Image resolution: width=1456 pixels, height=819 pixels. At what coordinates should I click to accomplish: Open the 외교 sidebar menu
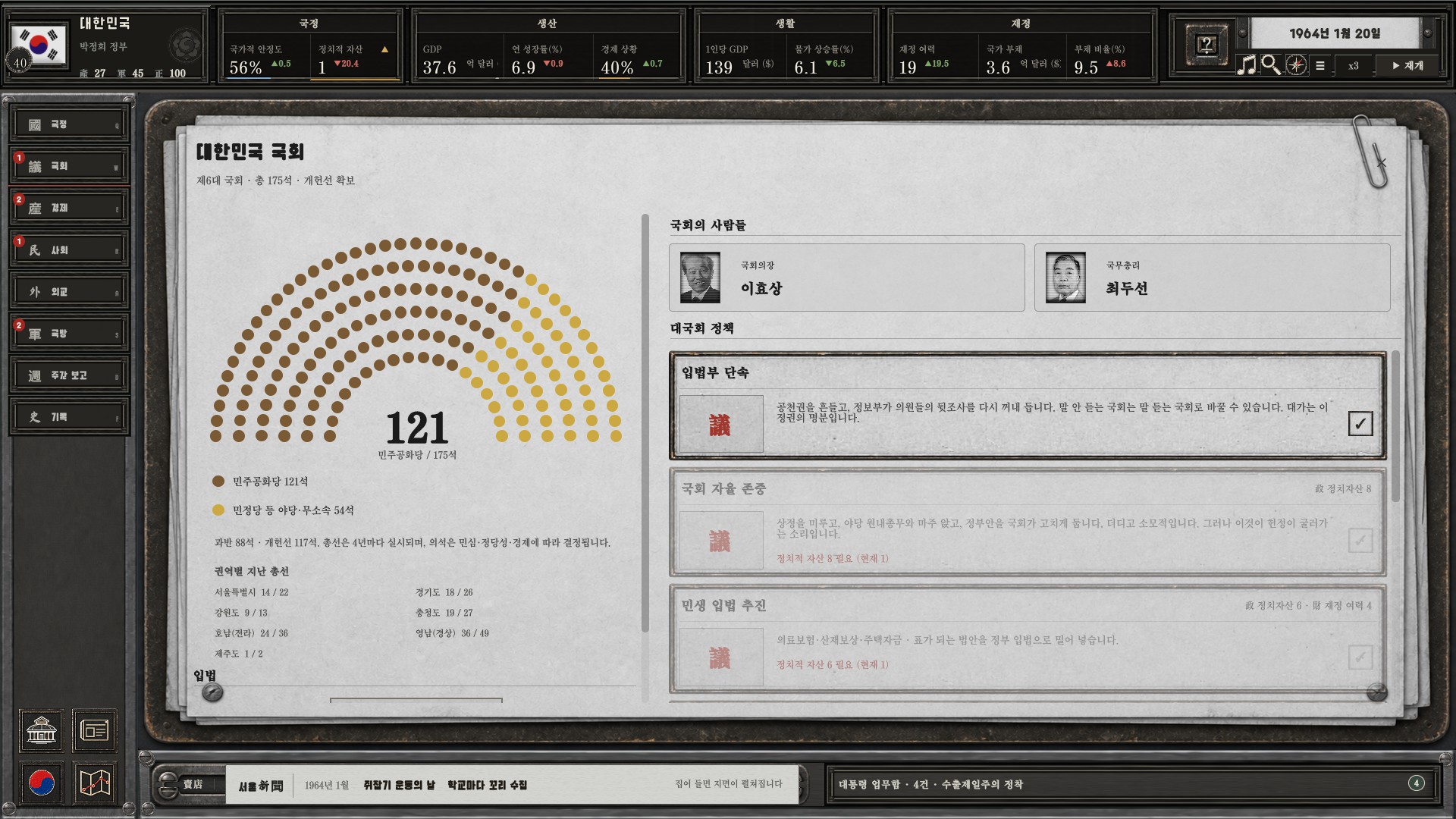click(70, 292)
